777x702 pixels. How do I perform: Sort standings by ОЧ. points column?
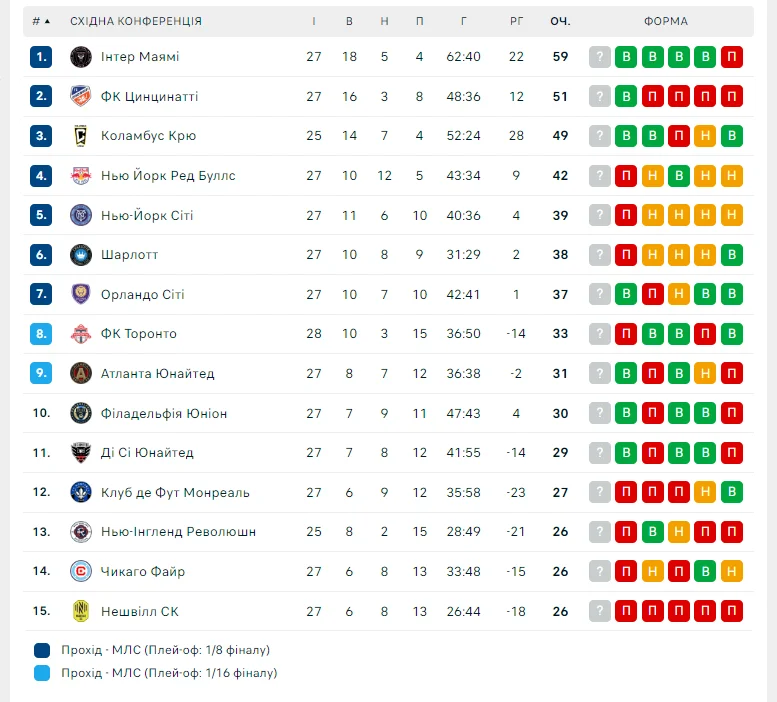[560, 21]
